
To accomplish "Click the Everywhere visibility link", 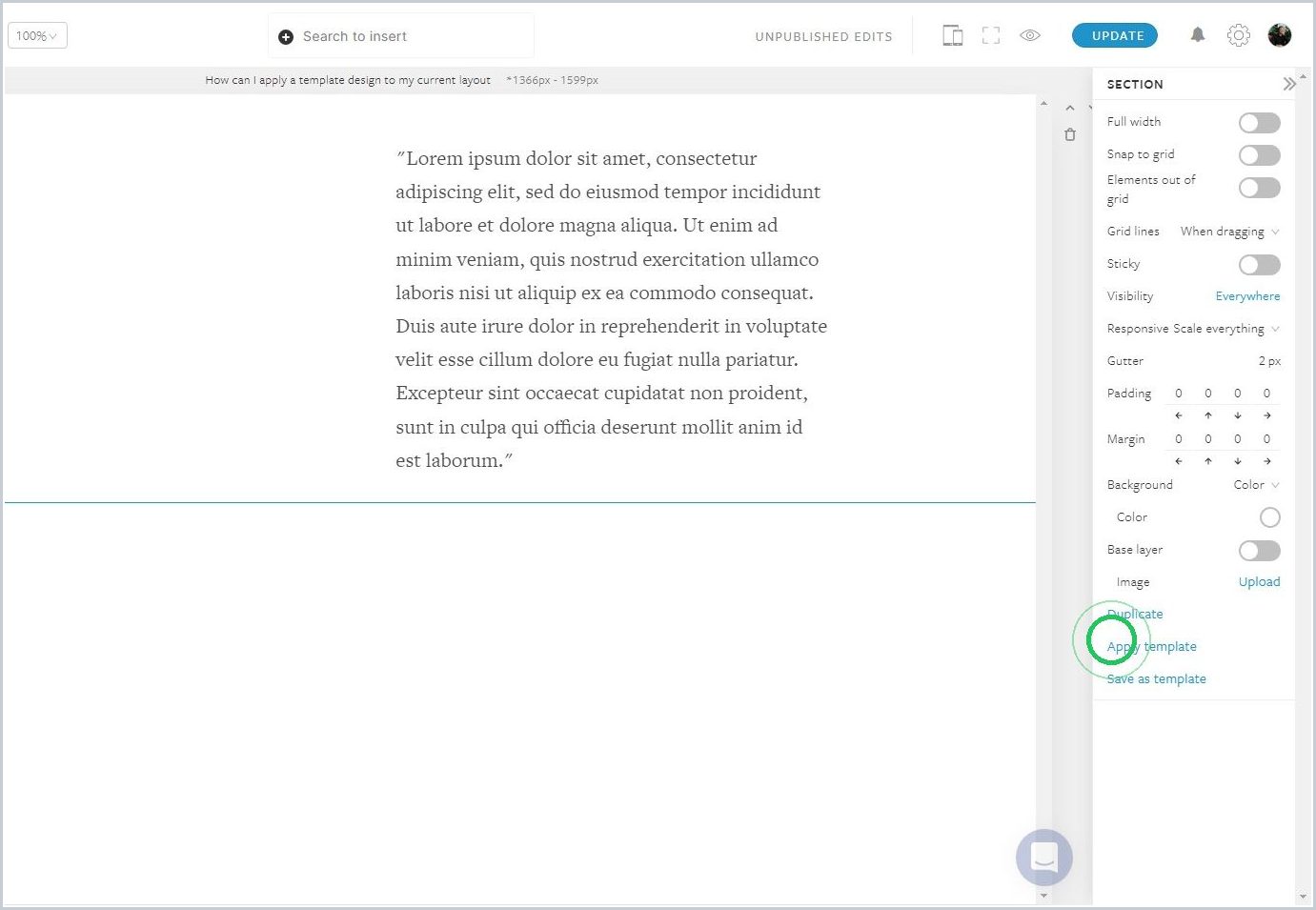I will (1247, 296).
